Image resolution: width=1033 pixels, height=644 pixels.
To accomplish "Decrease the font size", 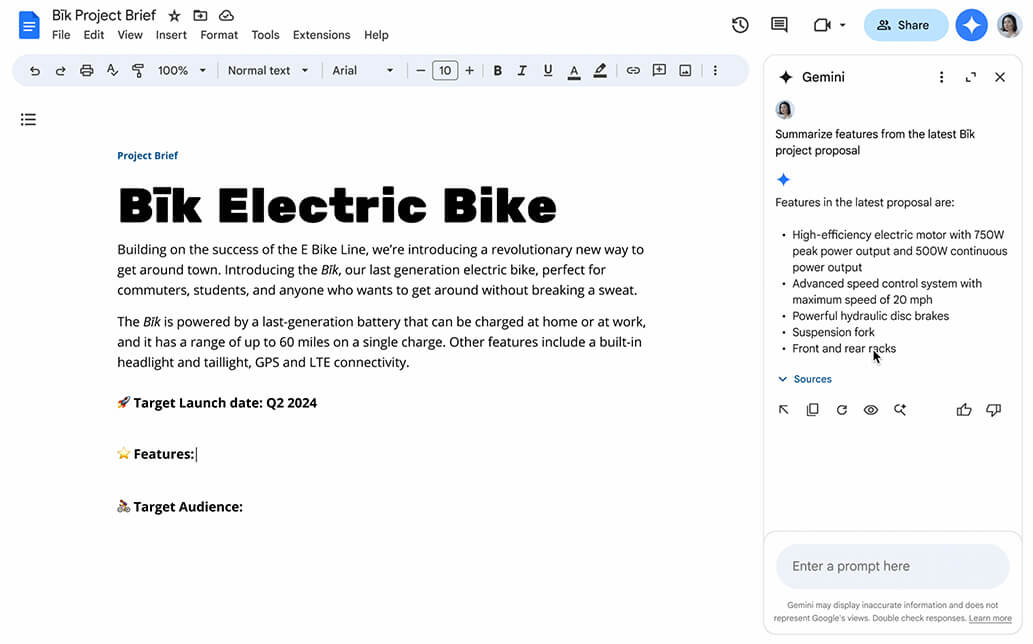I will (x=420, y=70).
